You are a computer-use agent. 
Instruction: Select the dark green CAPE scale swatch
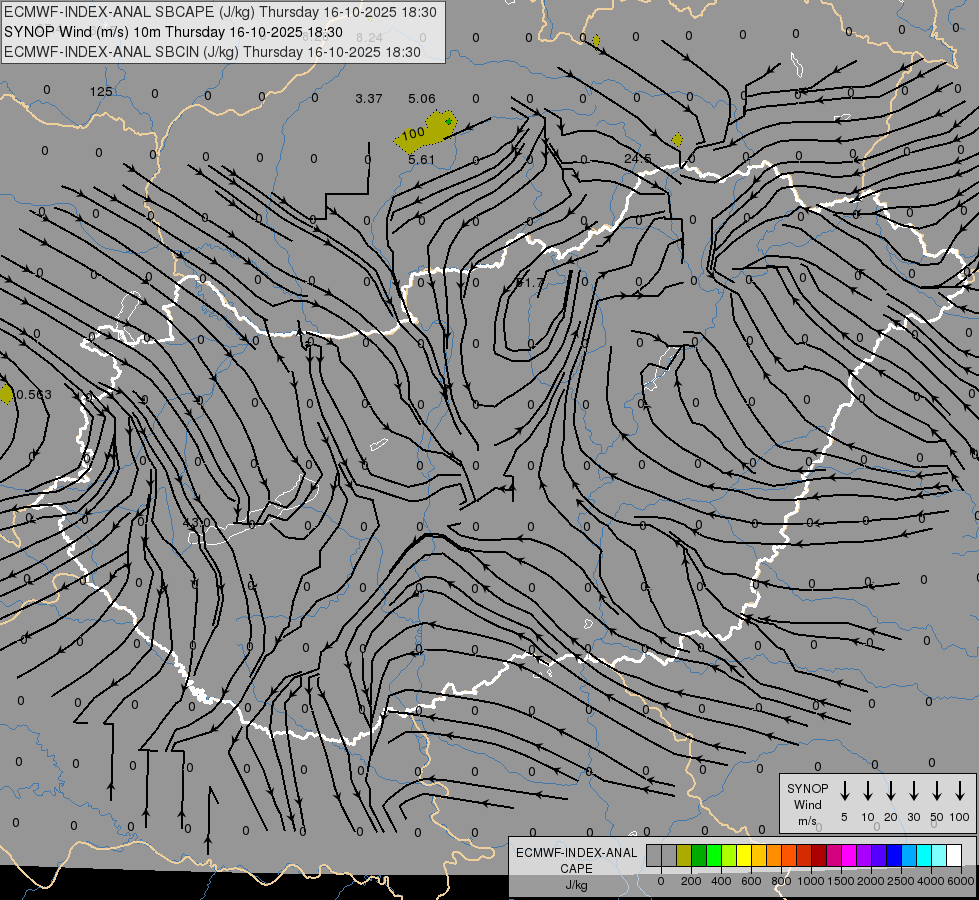(x=699, y=855)
